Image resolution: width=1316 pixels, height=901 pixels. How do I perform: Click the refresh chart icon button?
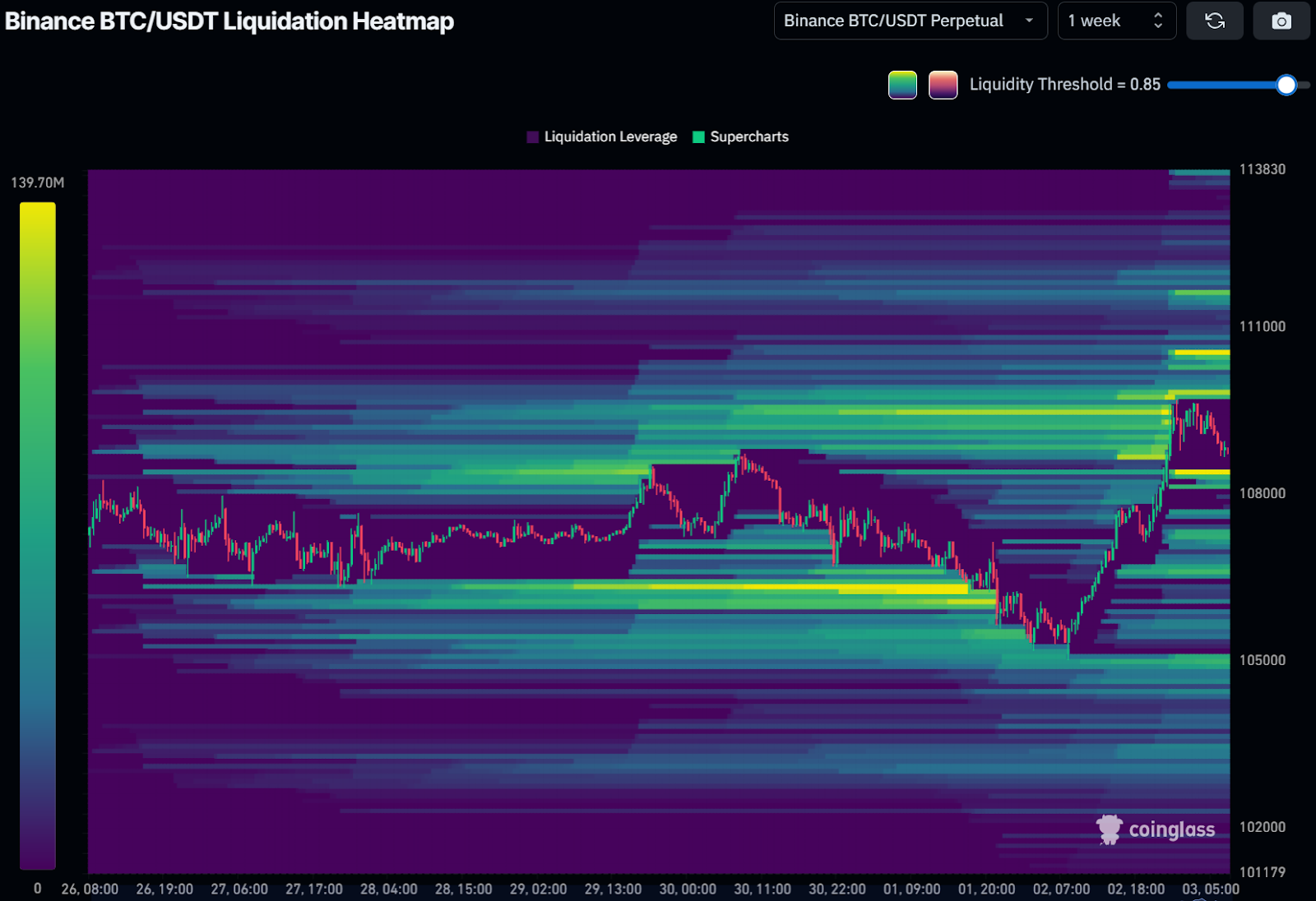(1215, 21)
